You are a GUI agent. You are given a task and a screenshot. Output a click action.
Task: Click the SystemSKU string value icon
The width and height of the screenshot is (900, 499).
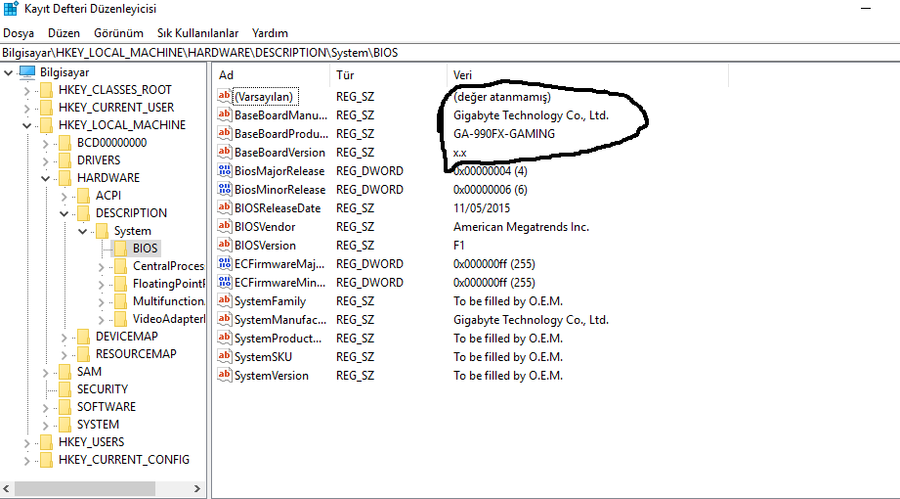pyautogui.click(x=224, y=357)
